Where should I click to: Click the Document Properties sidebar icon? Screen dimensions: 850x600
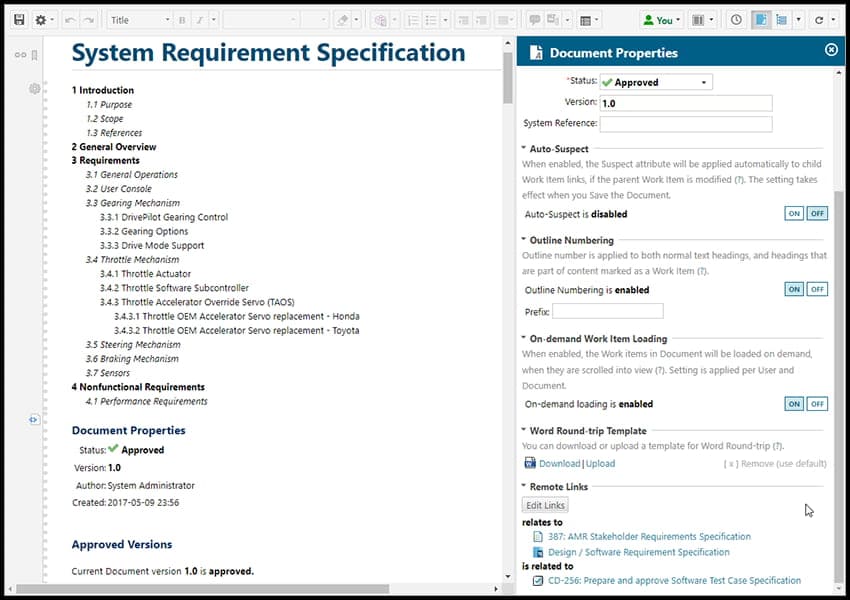tap(760, 20)
